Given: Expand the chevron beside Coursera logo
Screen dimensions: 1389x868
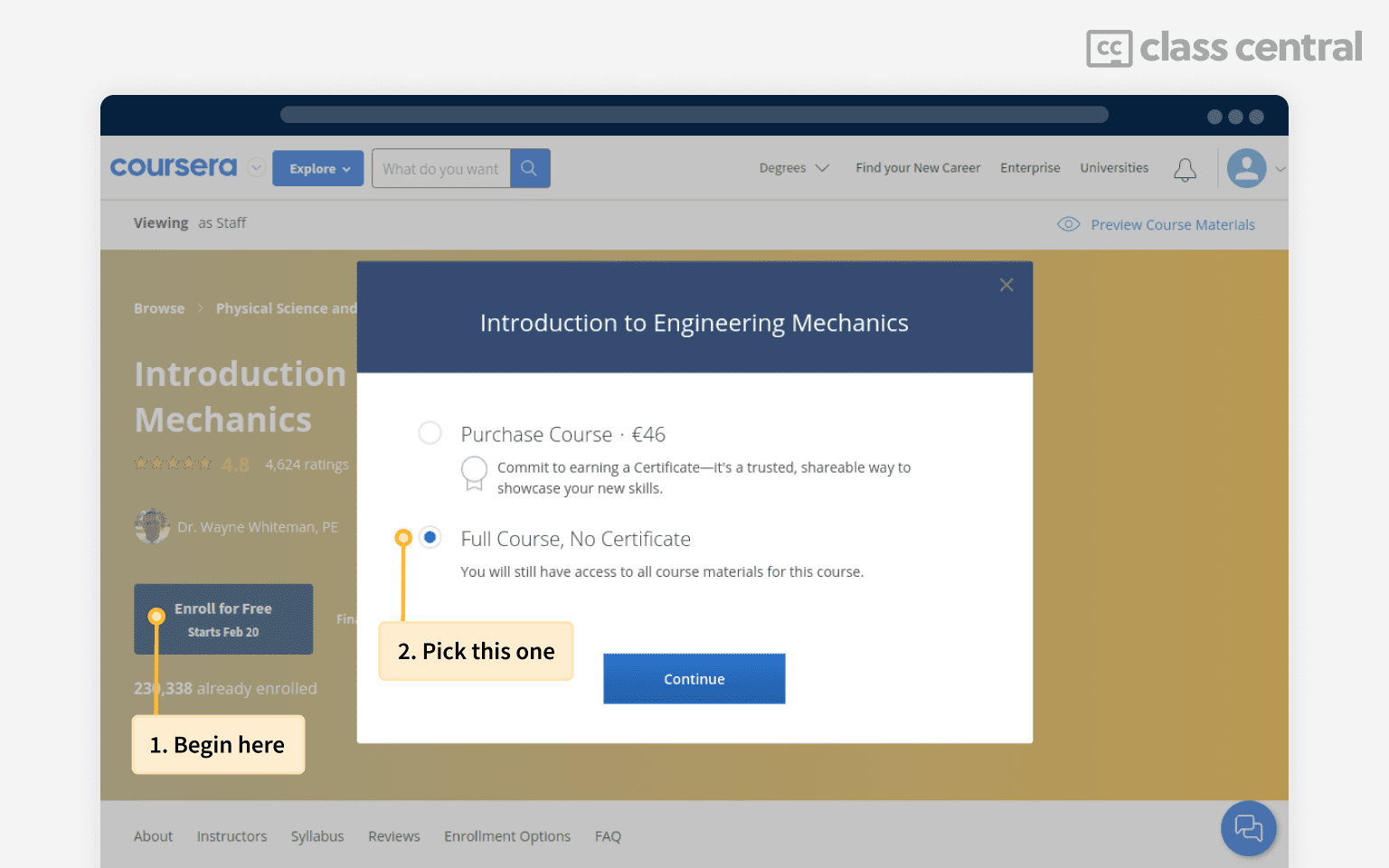Looking at the screenshot, I should [x=257, y=168].
